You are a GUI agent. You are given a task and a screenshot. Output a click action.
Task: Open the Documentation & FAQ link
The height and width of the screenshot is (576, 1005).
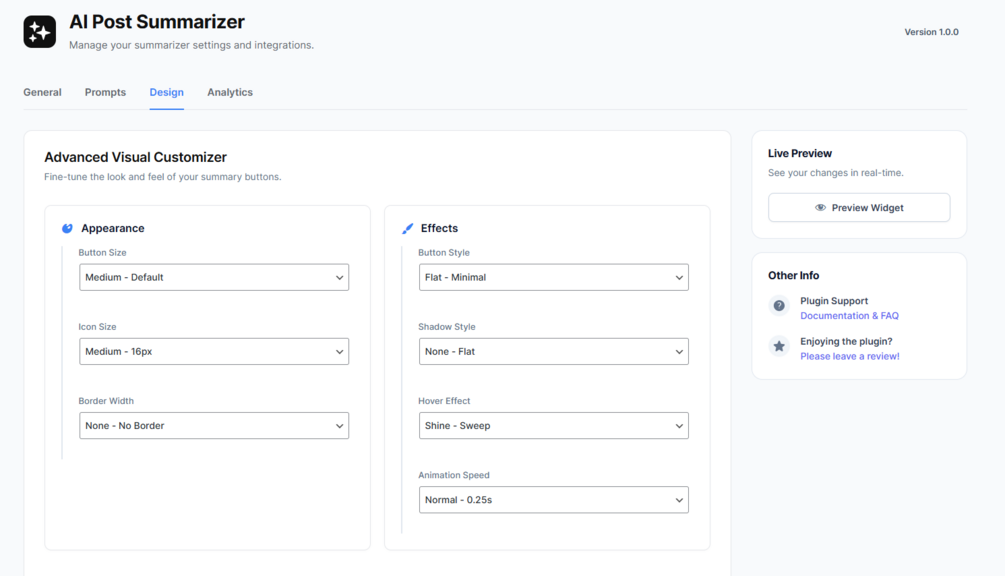pos(849,316)
